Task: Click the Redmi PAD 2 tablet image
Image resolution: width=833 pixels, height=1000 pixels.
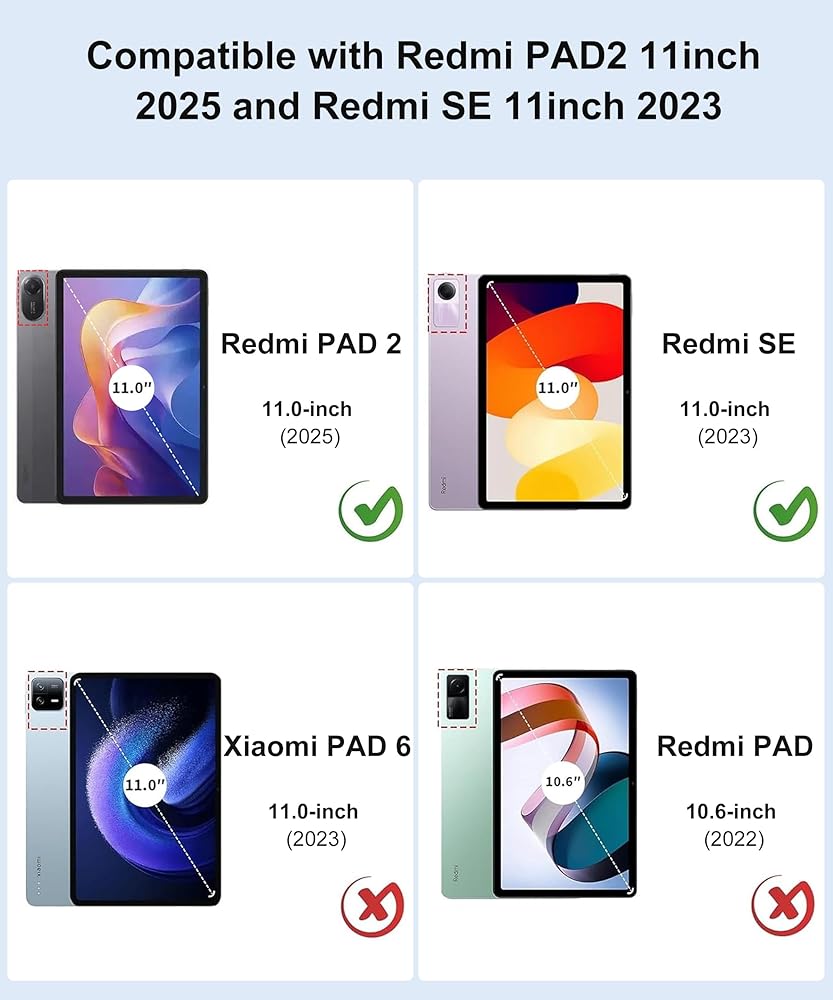Action: 112,386
